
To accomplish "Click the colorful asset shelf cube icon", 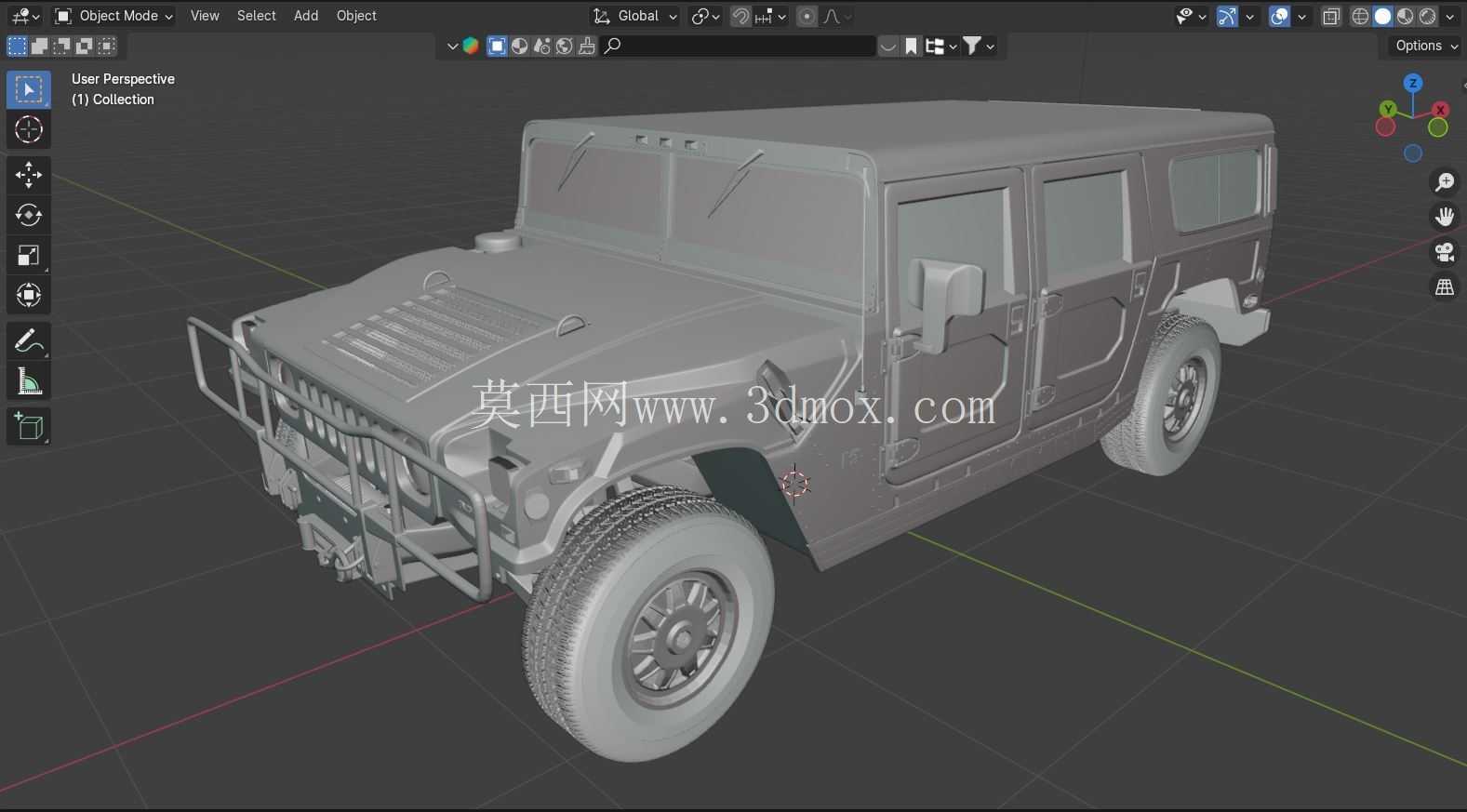I will pos(471,46).
